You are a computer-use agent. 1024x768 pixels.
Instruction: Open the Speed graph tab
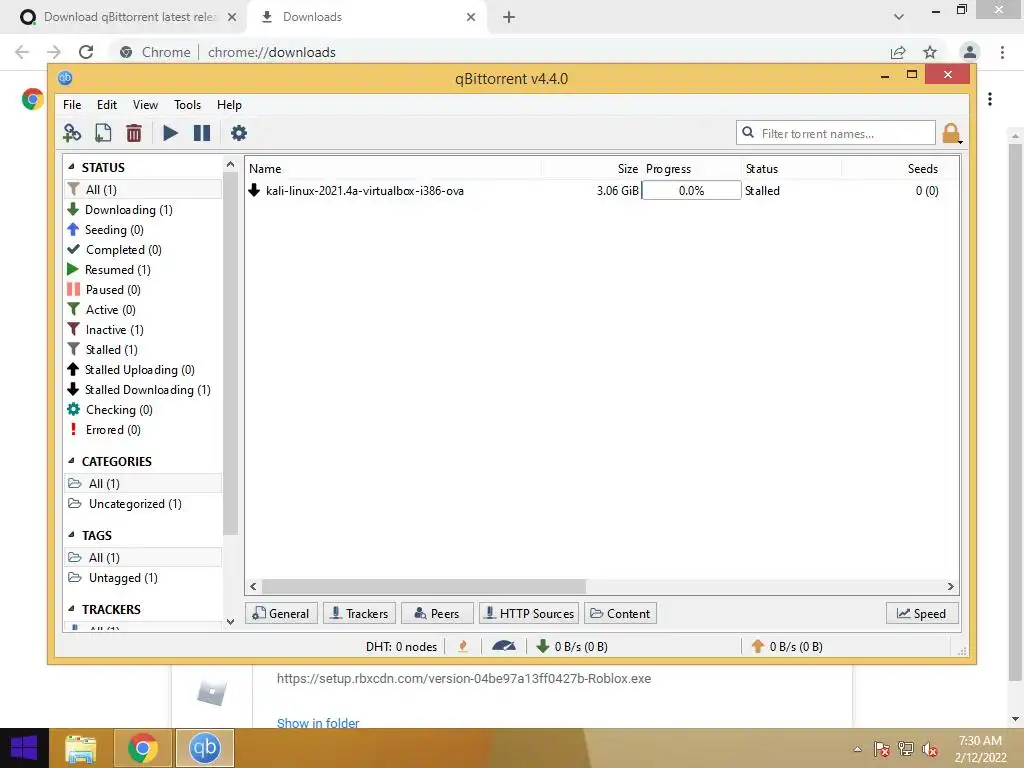(922, 613)
